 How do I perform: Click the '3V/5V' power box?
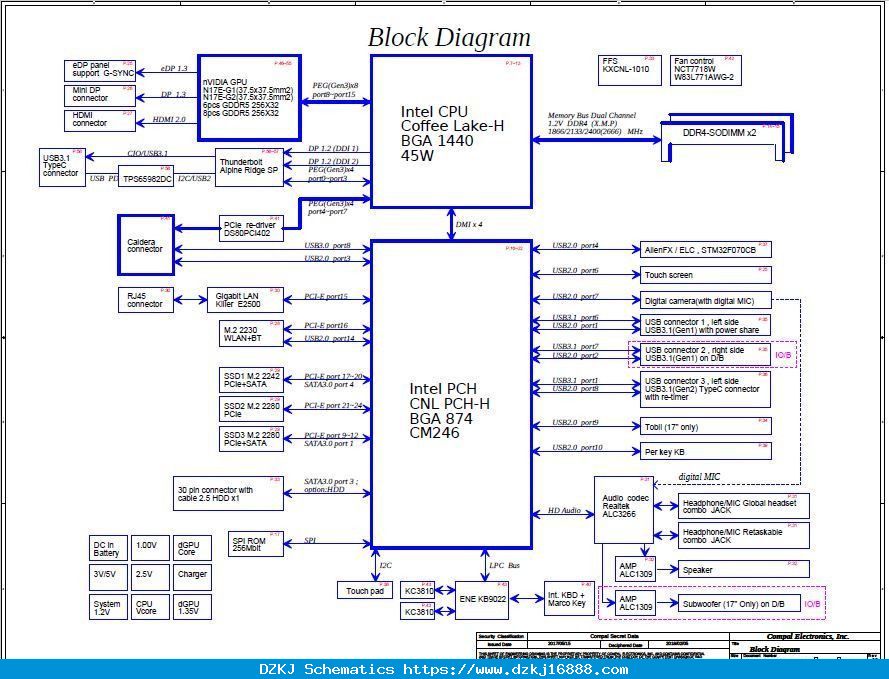click(108, 577)
